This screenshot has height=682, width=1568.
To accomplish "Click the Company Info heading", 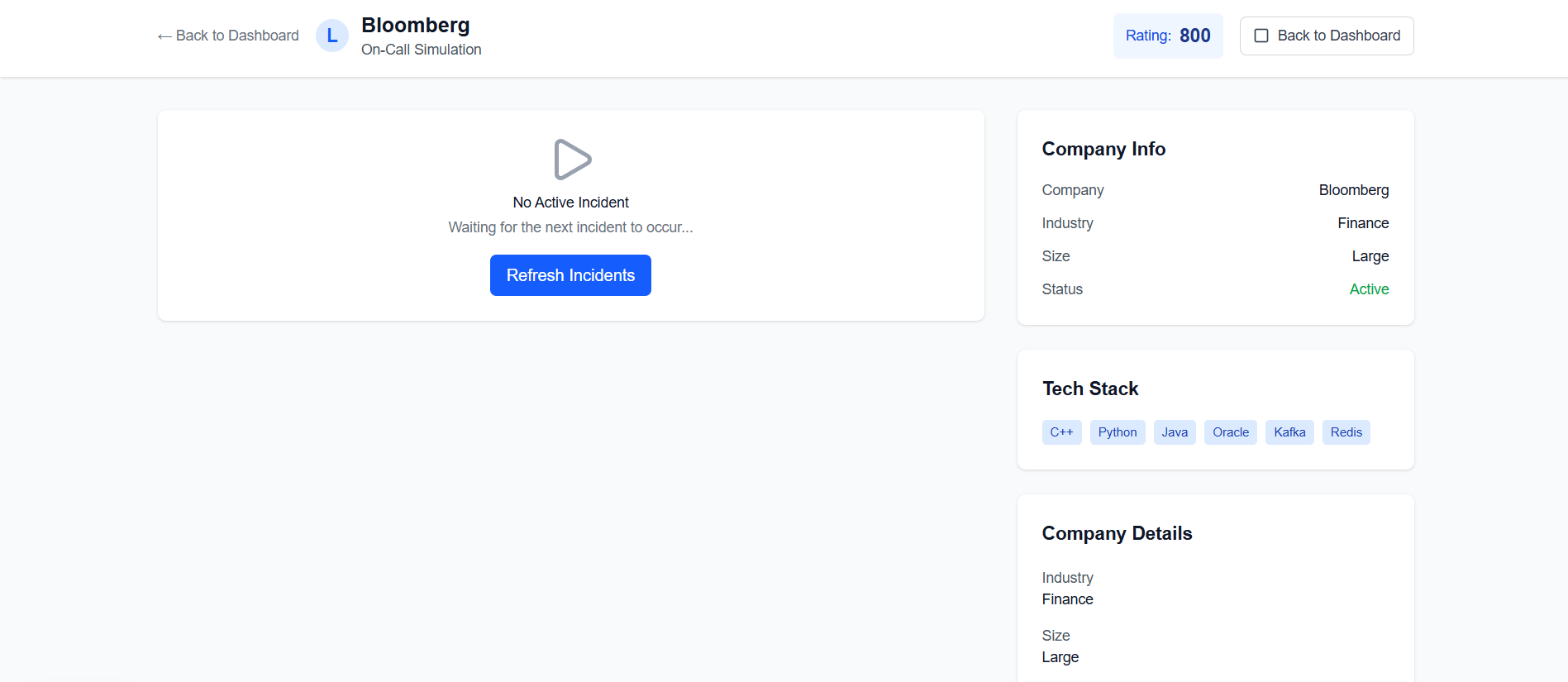I will [x=1103, y=149].
